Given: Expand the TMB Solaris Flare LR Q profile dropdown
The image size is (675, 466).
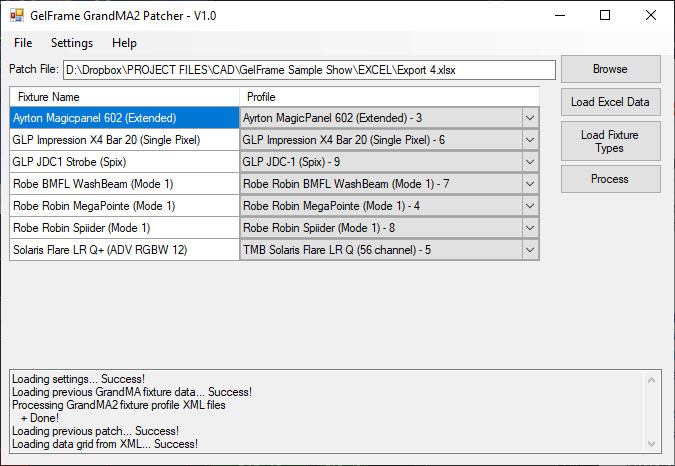Looking at the screenshot, I should click(530, 250).
